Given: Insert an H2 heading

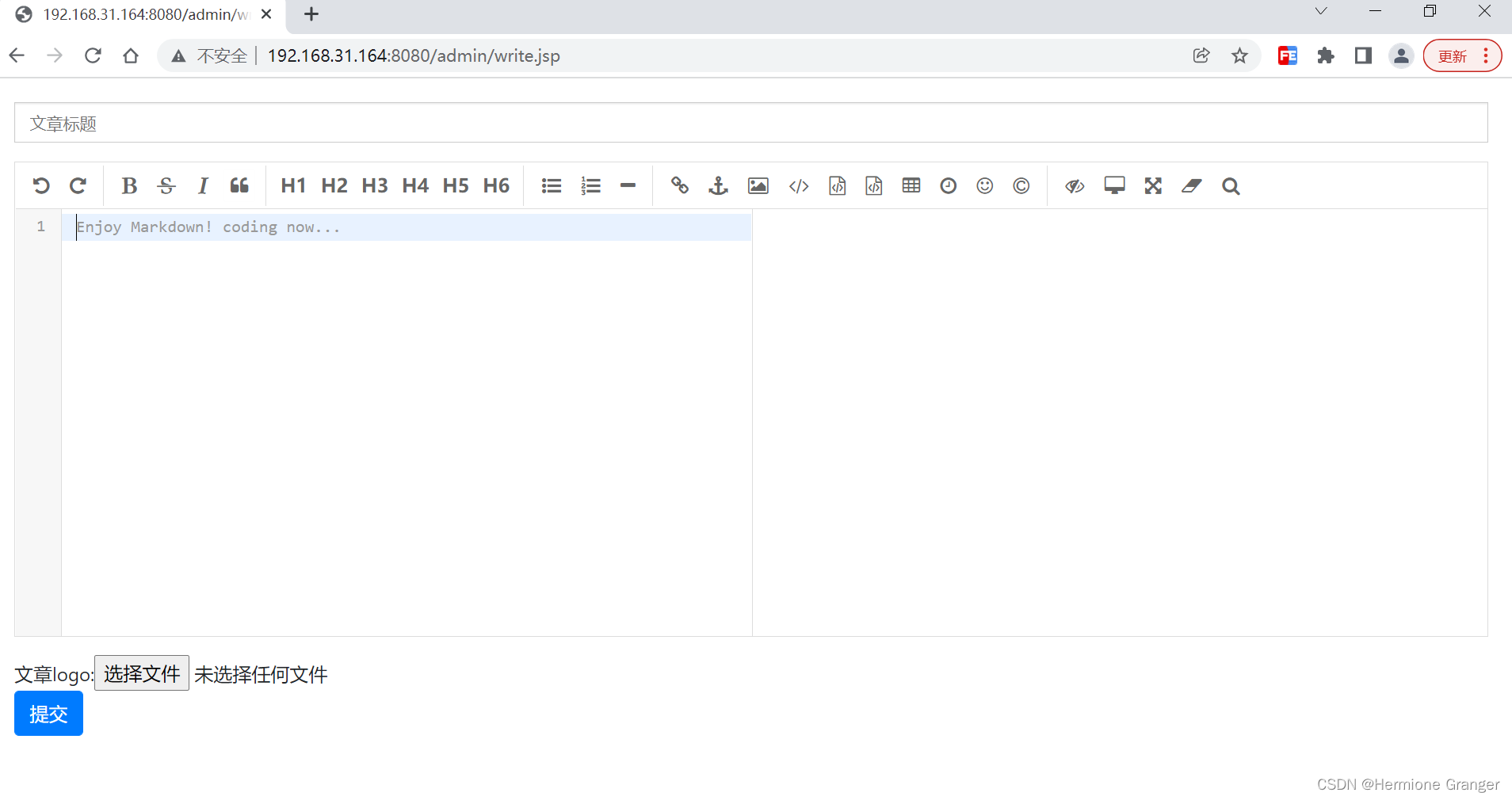Looking at the screenshot, I should coord(334,186).
